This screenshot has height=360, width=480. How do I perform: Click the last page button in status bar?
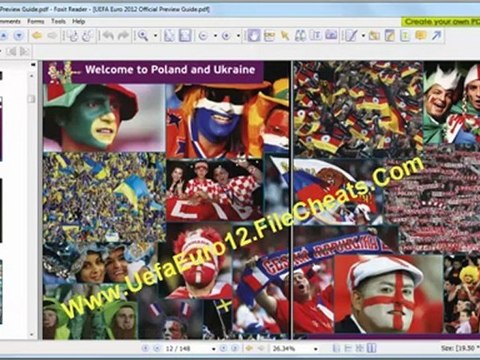pyautogui.click(x=235, y=348)
